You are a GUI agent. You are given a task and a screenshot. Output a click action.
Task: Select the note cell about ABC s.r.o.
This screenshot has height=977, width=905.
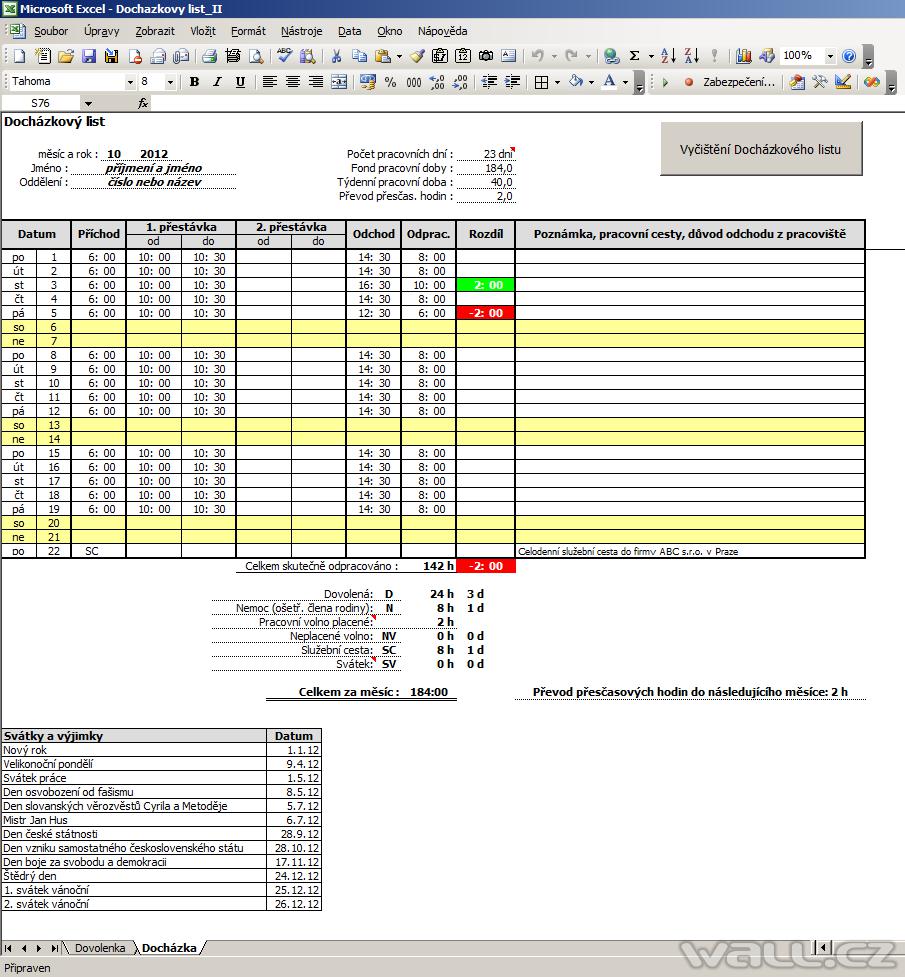[x=690, y=551]
